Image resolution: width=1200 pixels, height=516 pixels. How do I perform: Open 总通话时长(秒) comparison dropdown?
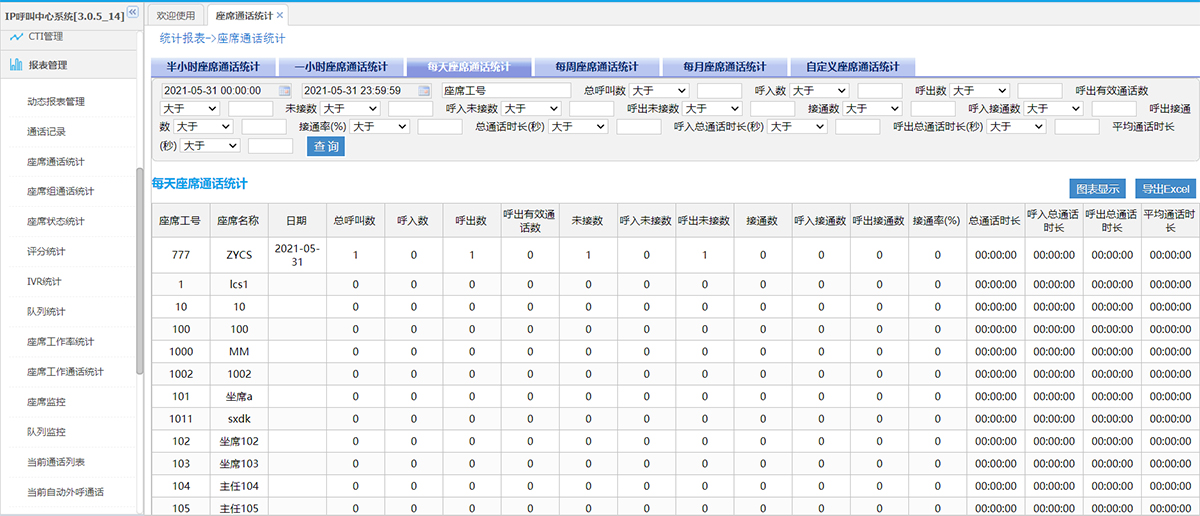coord(577,126)
